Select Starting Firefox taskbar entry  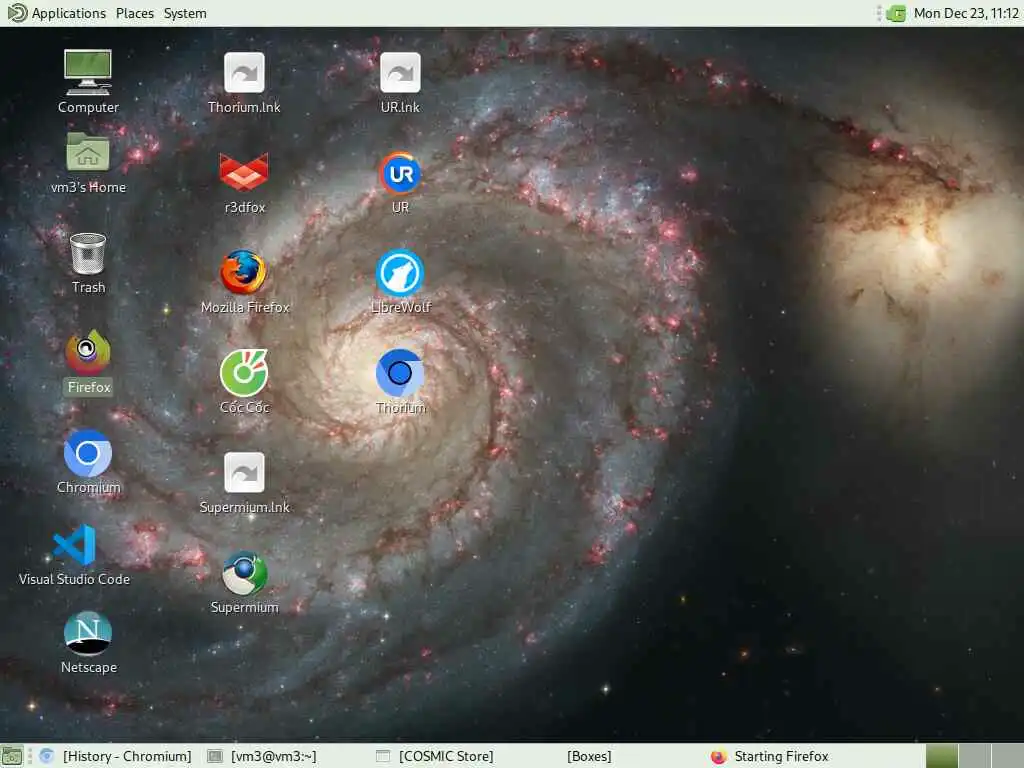(x=771, y=756)
